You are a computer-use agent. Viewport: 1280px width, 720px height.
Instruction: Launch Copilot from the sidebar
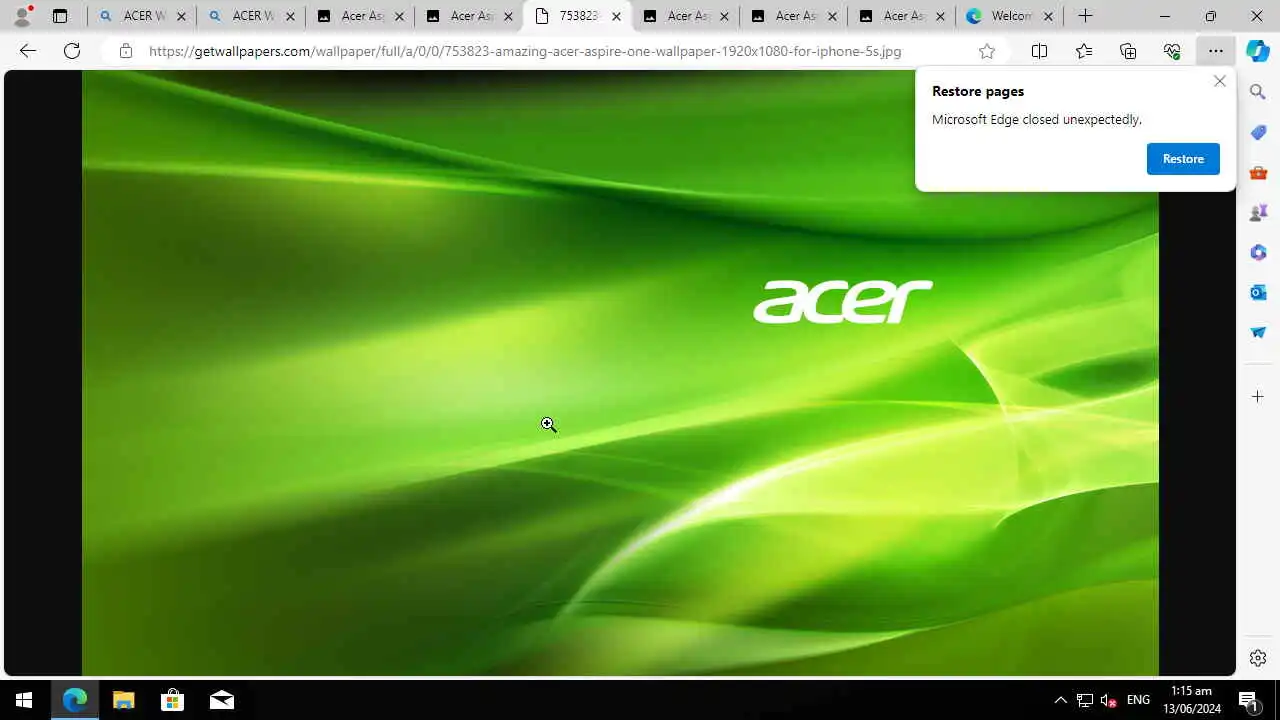(x=1258, y=51)
